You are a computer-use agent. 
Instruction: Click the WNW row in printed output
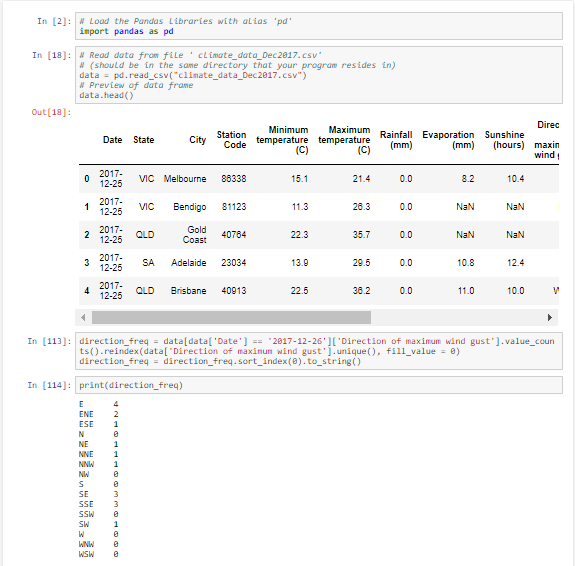point(98,544)
